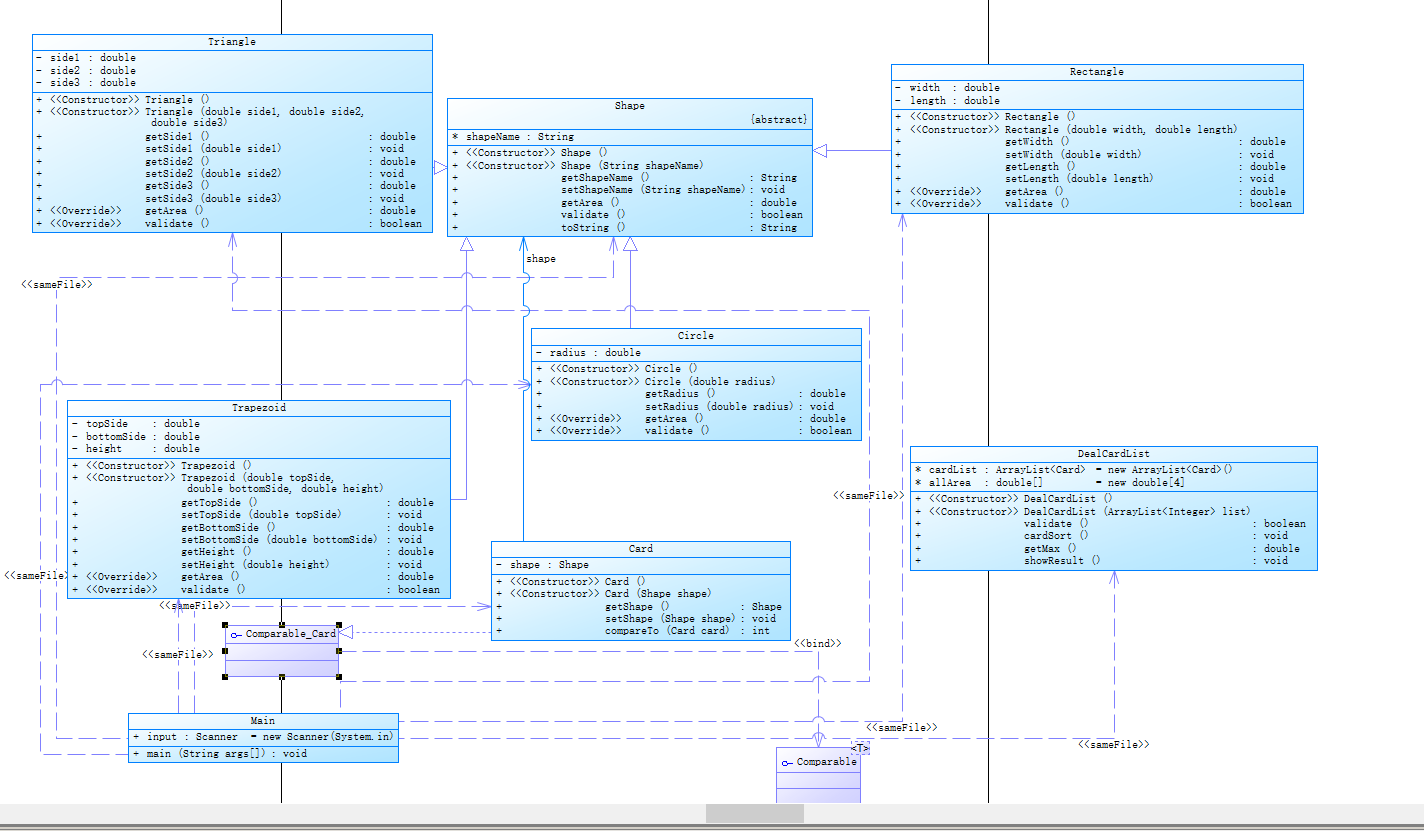1424x831 pixels.
Task: Click the Comparable_Card interface name
Action: tap(291, 635)
